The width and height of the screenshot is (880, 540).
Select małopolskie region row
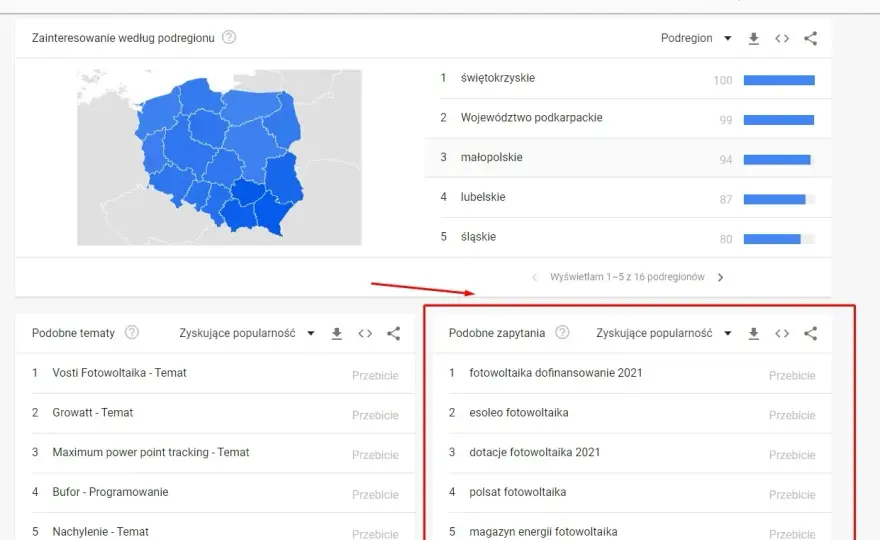[x=627, y=158]
